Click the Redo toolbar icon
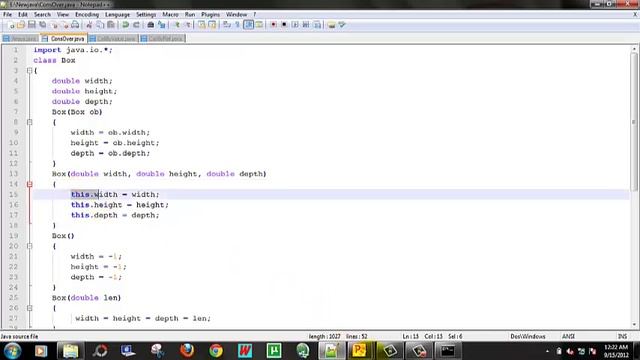 [x=136, y=25]
